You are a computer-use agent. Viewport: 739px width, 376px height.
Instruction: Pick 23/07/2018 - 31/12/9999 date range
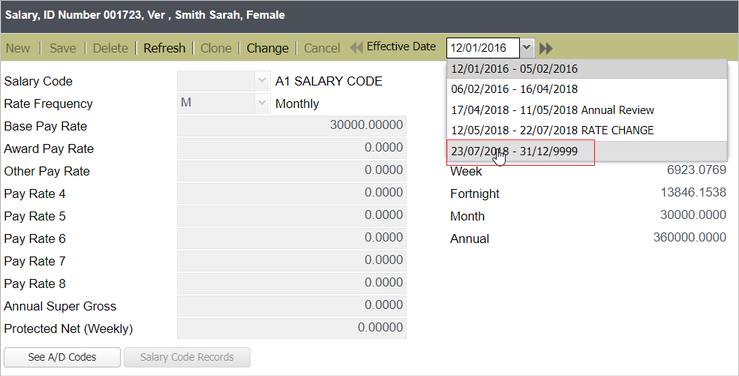[x=587, y=151]
